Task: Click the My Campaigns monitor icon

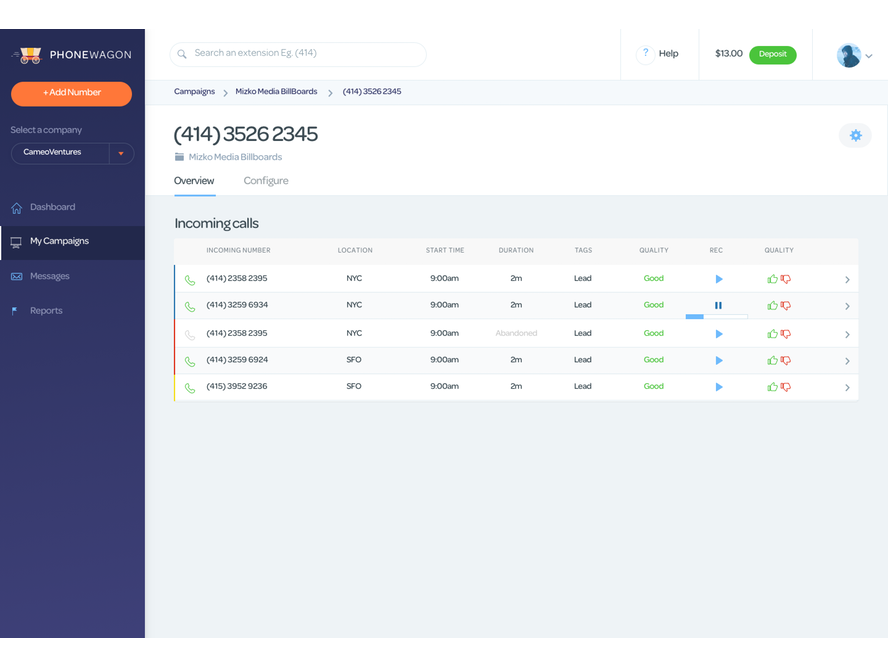Action: [x=16, y=242]
